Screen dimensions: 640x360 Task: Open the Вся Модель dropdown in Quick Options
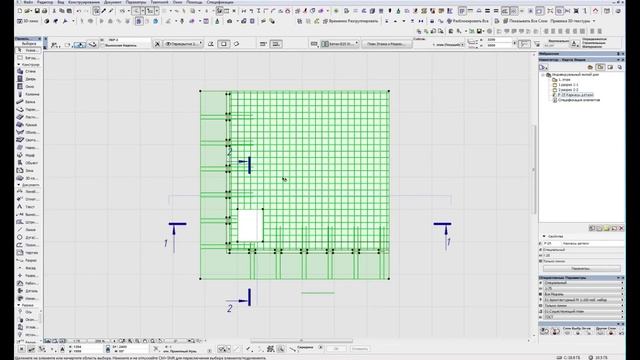pyautogui.click(x=582, y=294)
